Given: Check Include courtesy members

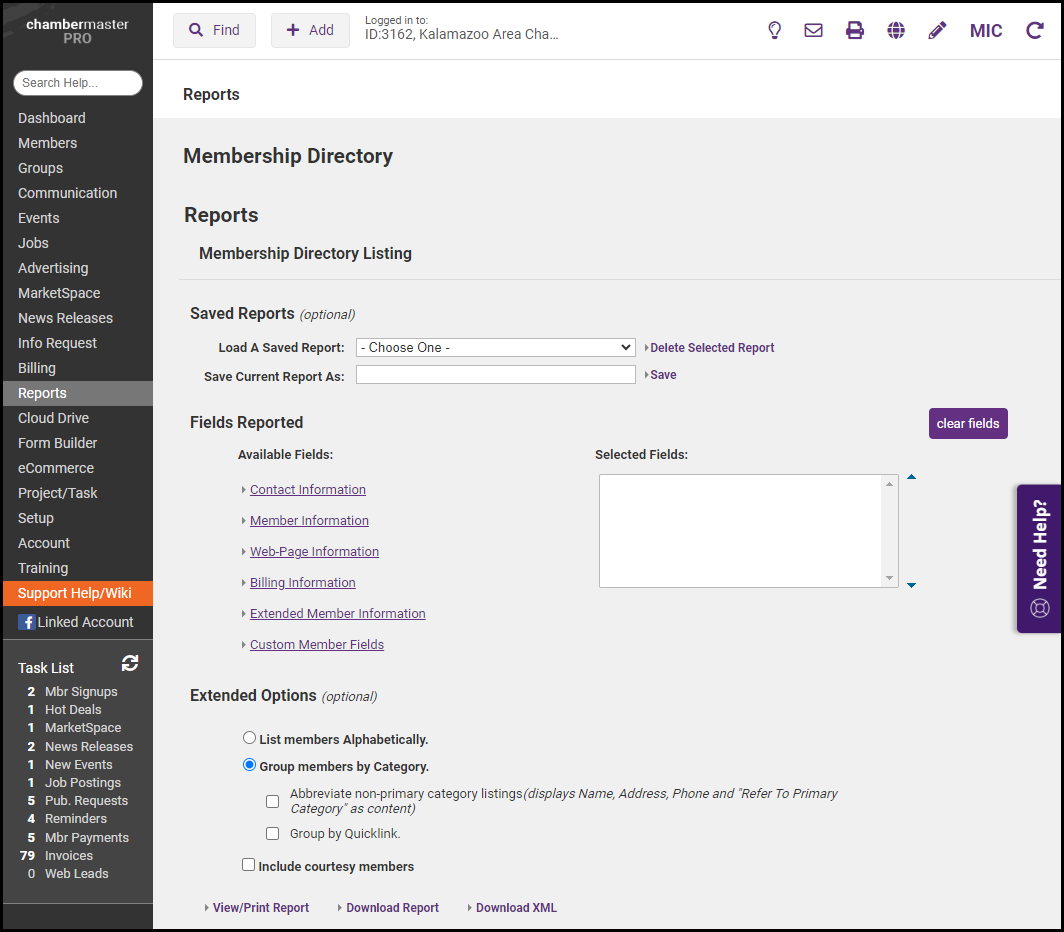Looking at the screenshot, I should click(248, 865).
